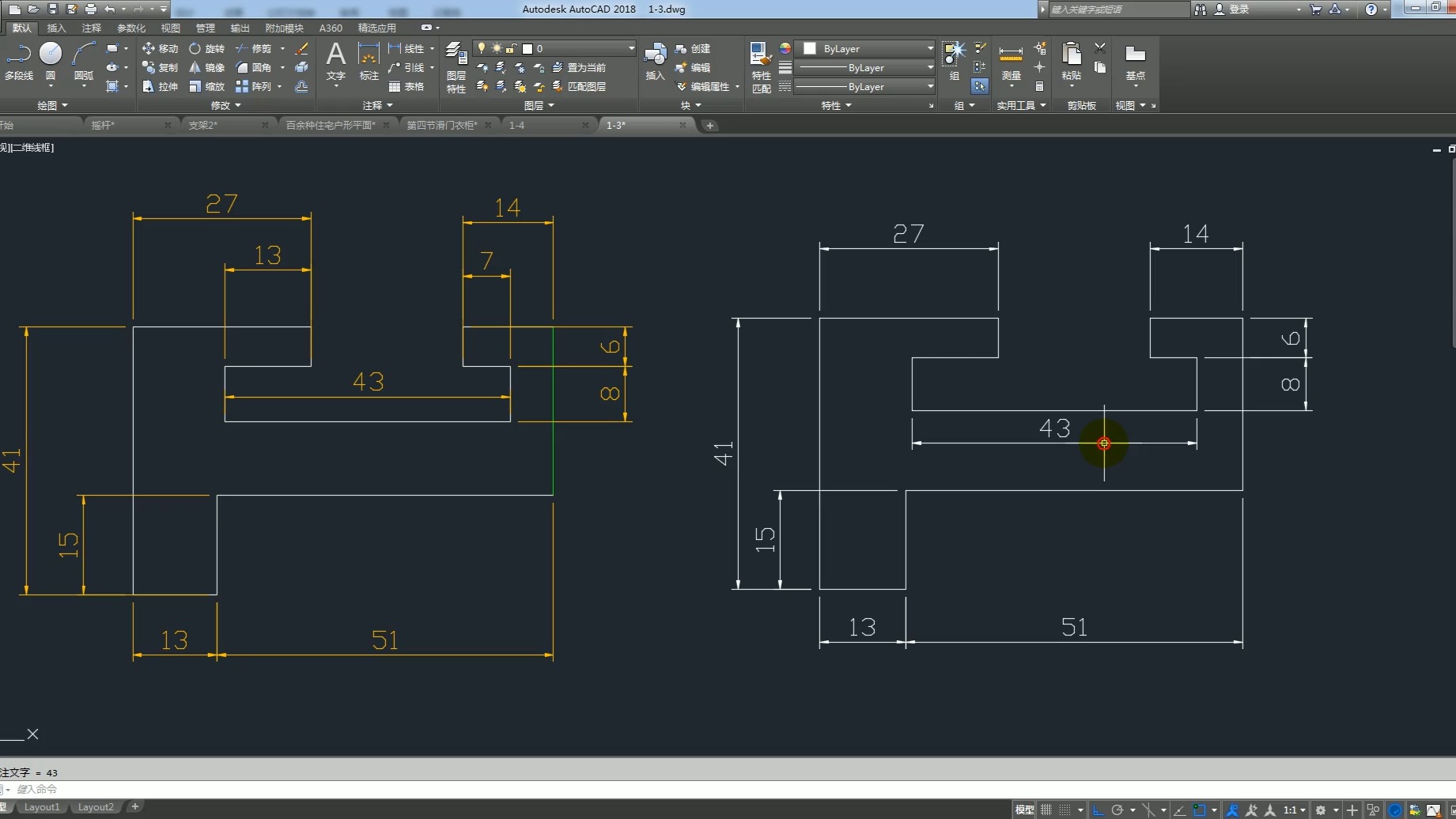Select the Trim (修剪) tool

tap(253, 49)
